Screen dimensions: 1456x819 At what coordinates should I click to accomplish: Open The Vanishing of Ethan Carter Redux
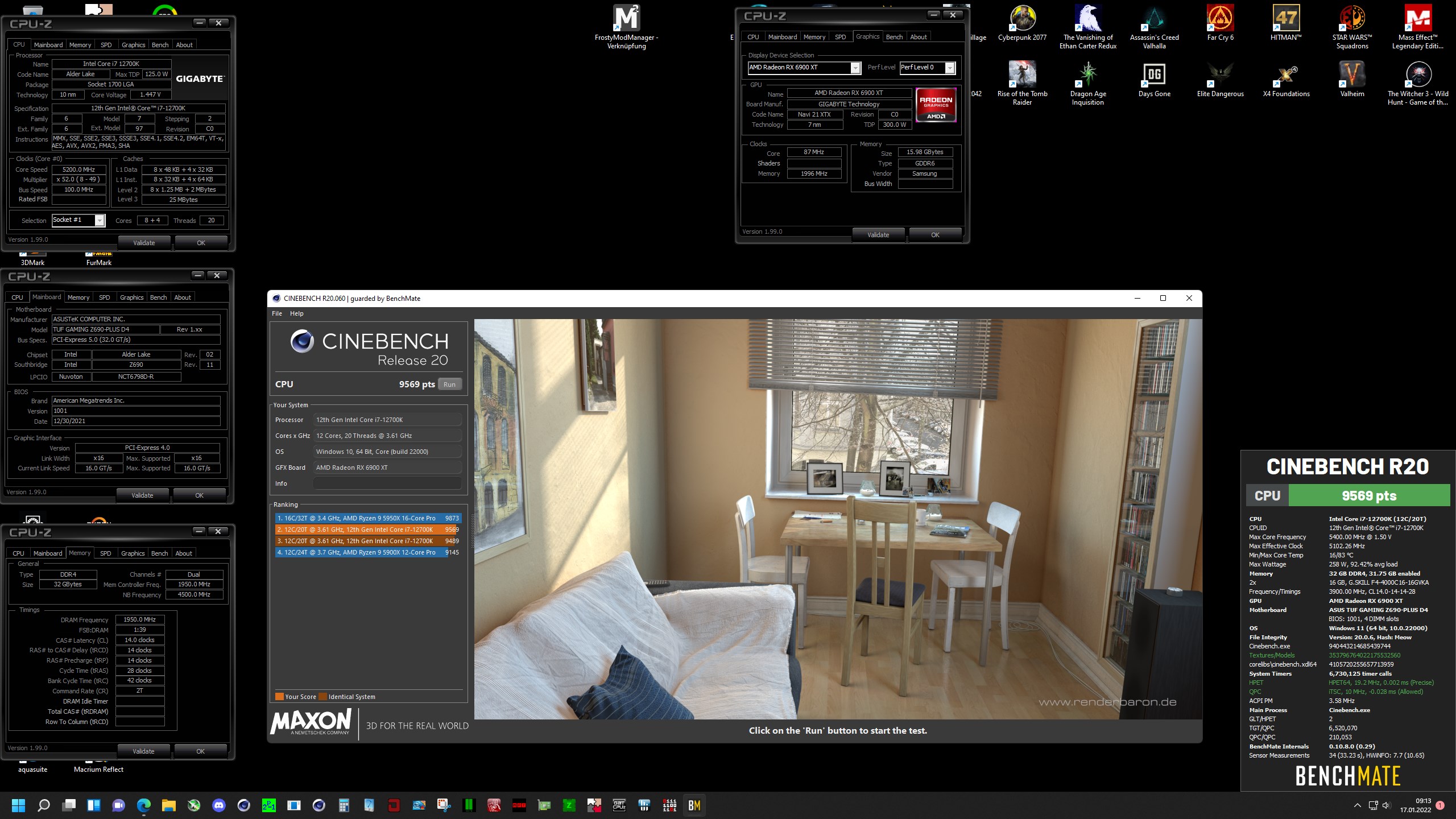click(1088, 27)
